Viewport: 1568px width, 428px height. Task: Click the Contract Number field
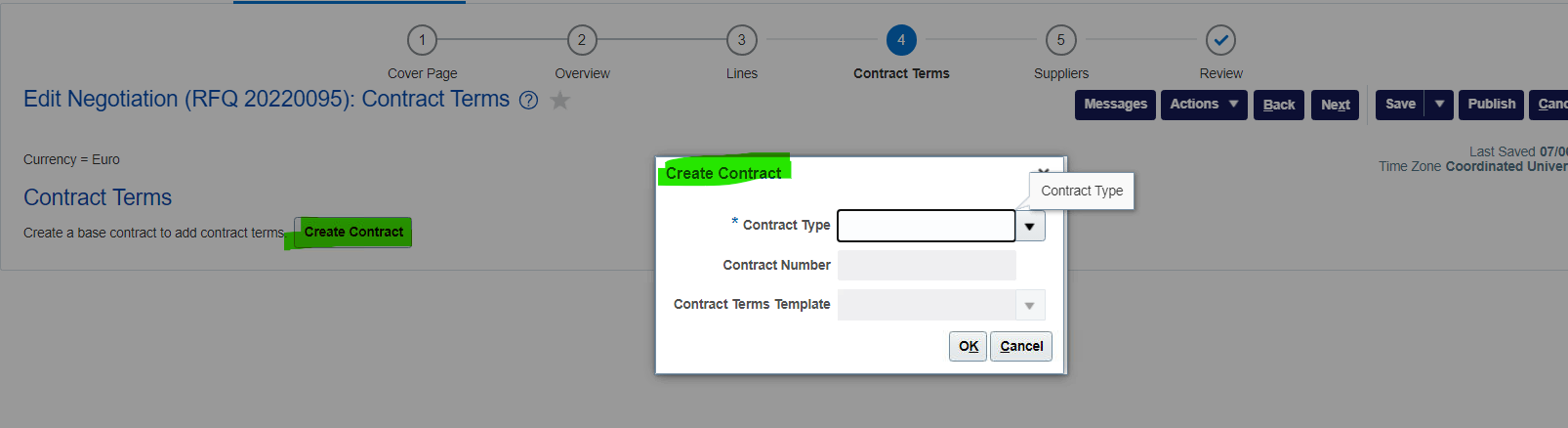click(927, 265)
